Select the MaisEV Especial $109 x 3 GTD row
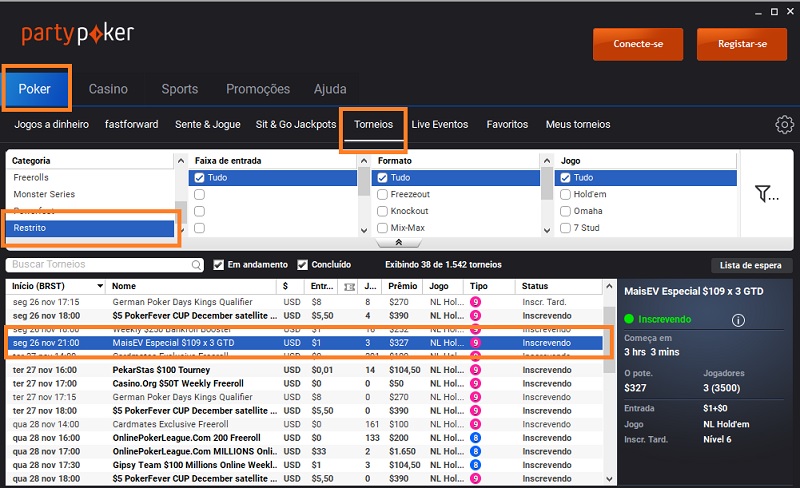 tap(305, 343)
